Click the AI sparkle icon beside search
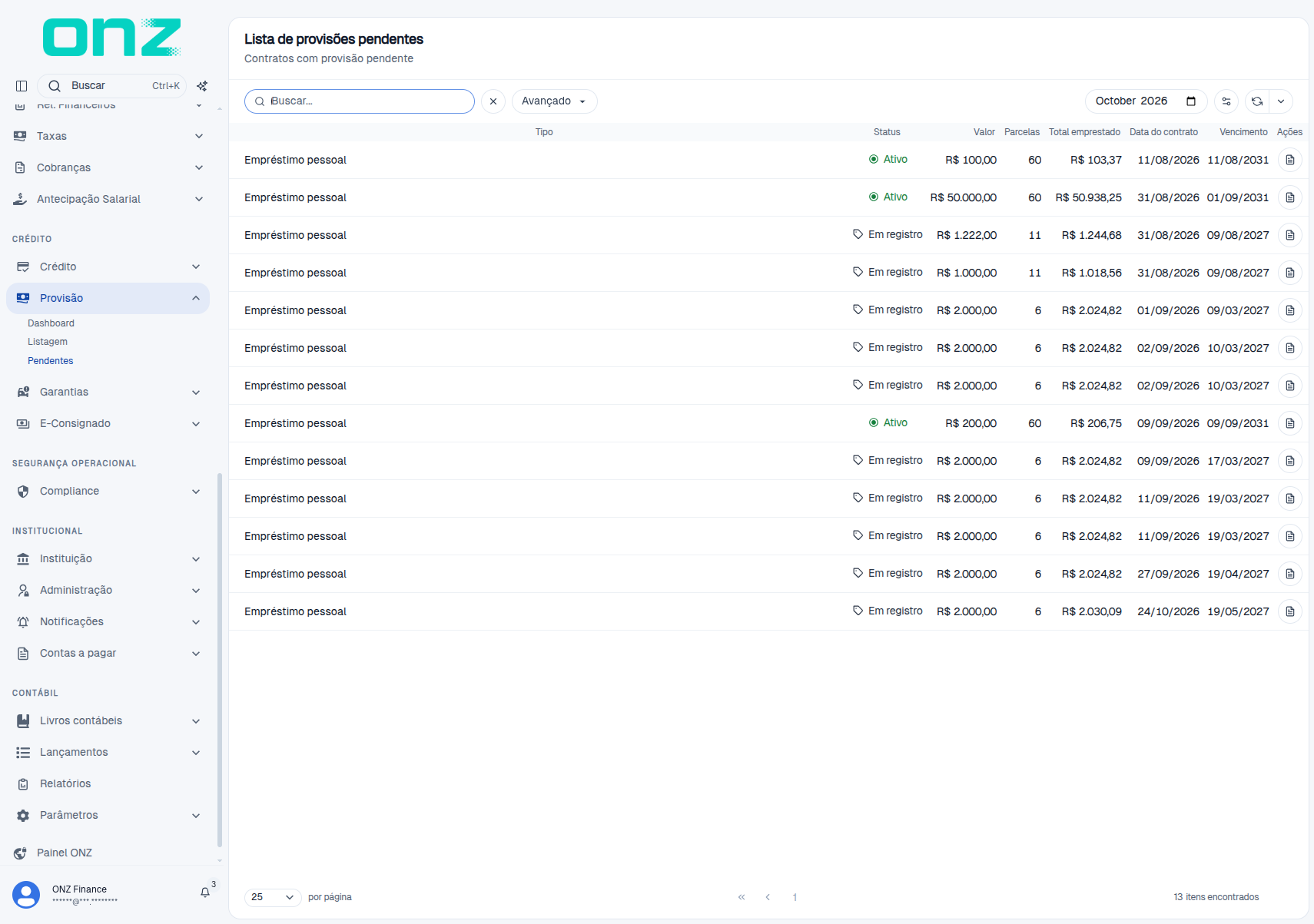This screenshot has height=924, width=1314. (x=202, y=86)
